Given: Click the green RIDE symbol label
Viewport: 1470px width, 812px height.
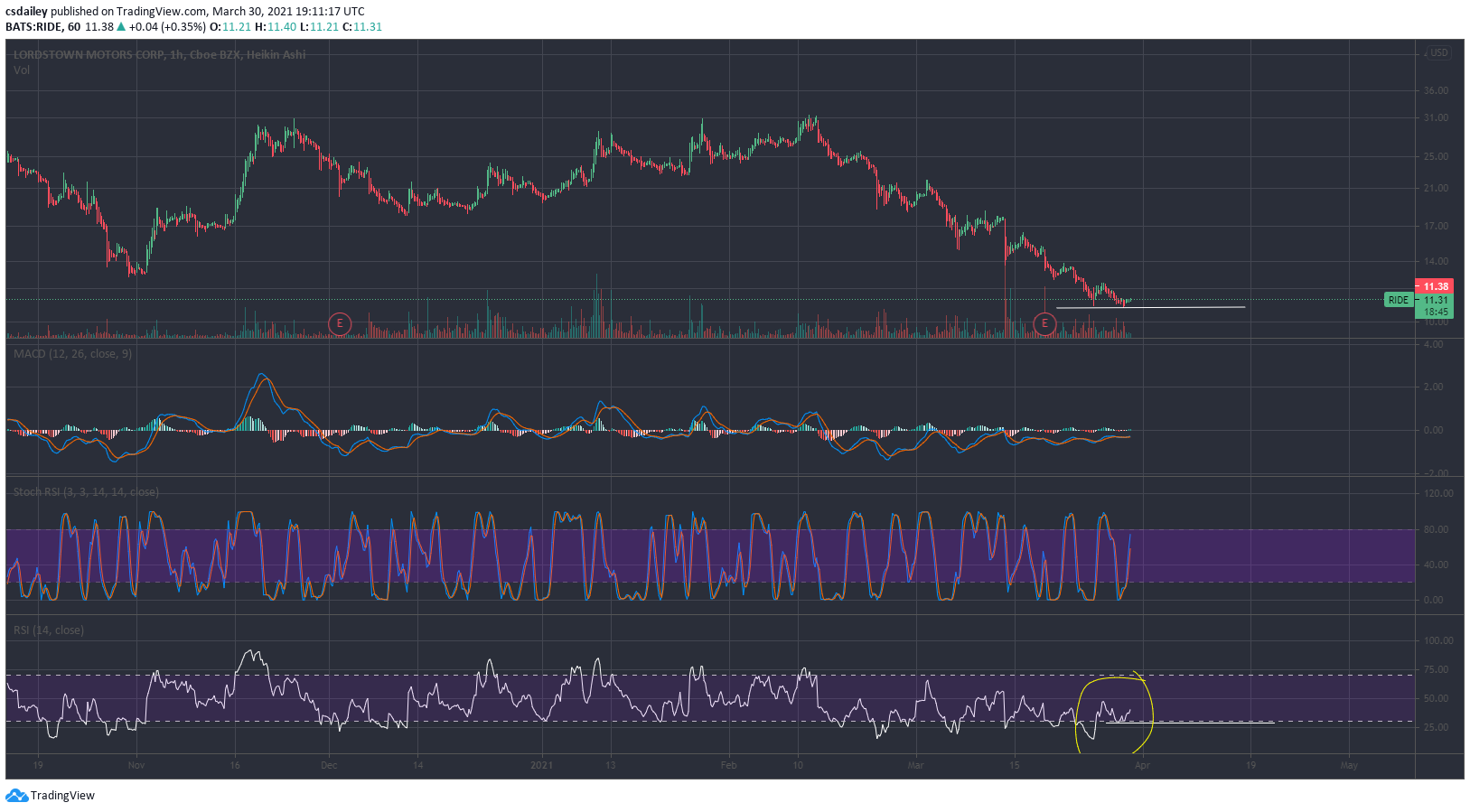Looking at the screenshot, I should click(1399, 300).
